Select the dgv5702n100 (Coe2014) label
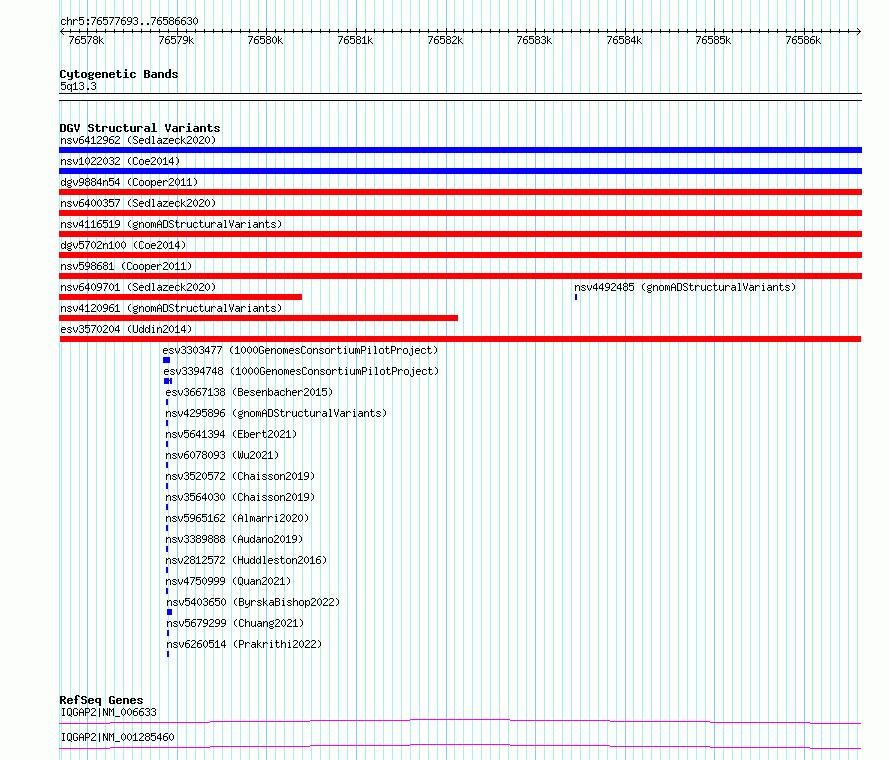The width and height of the screenshot is (890, 760). pos(123,245)
